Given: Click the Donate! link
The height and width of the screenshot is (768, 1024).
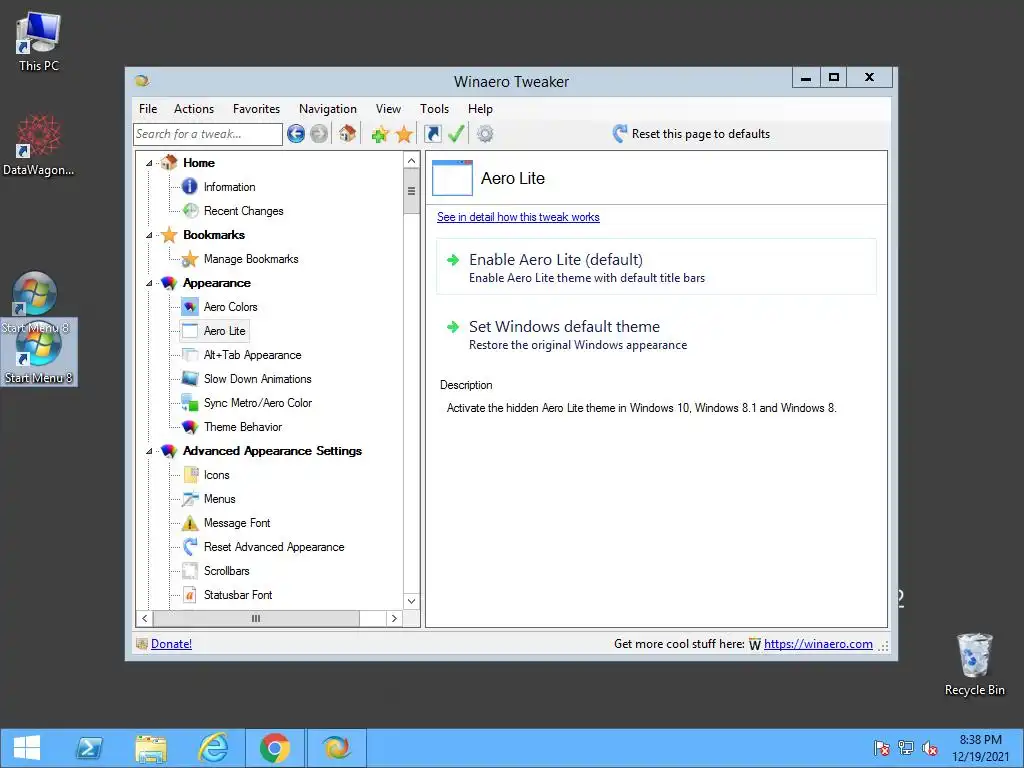Looking at the screenshot, I should click(171, 644).
